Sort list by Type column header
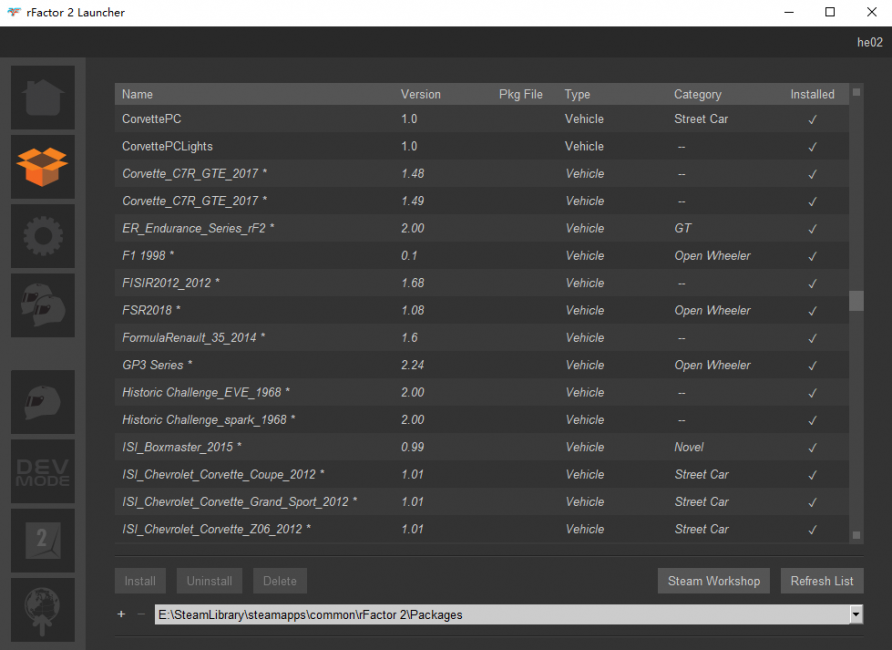The image size is (892, 650). [577, 94]
